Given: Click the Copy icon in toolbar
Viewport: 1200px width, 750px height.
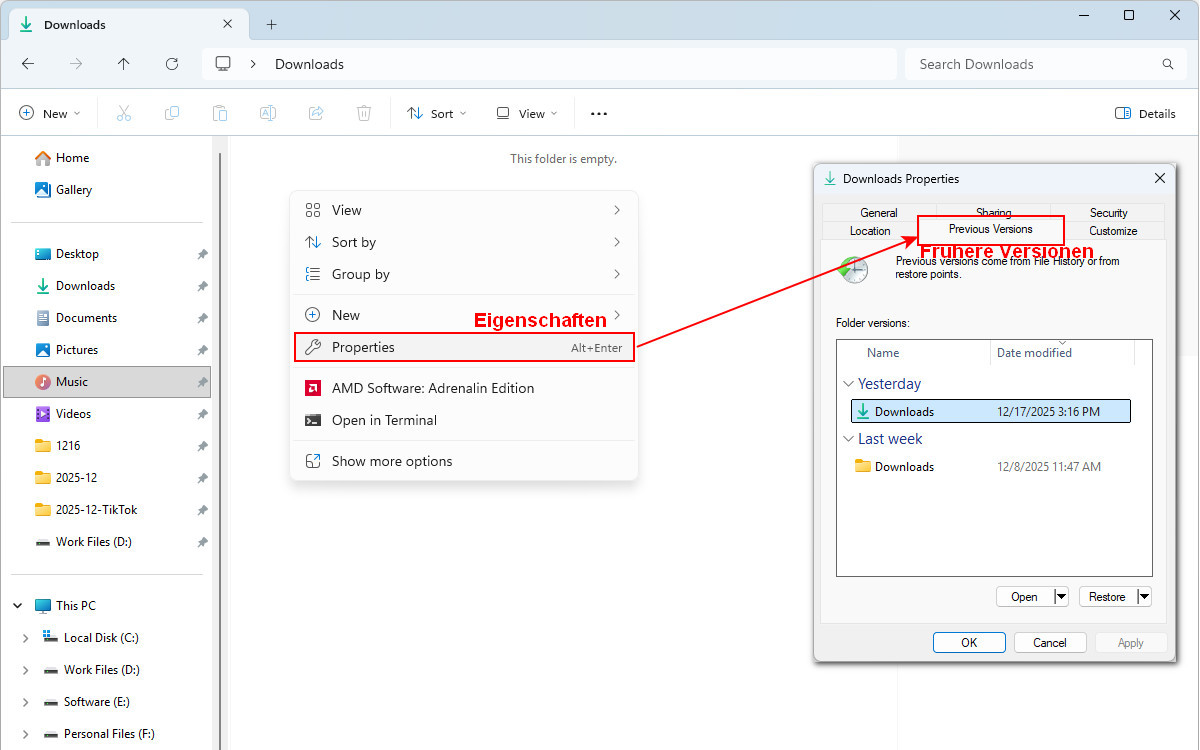Looking at the screenshot, I should coord(172,114).
